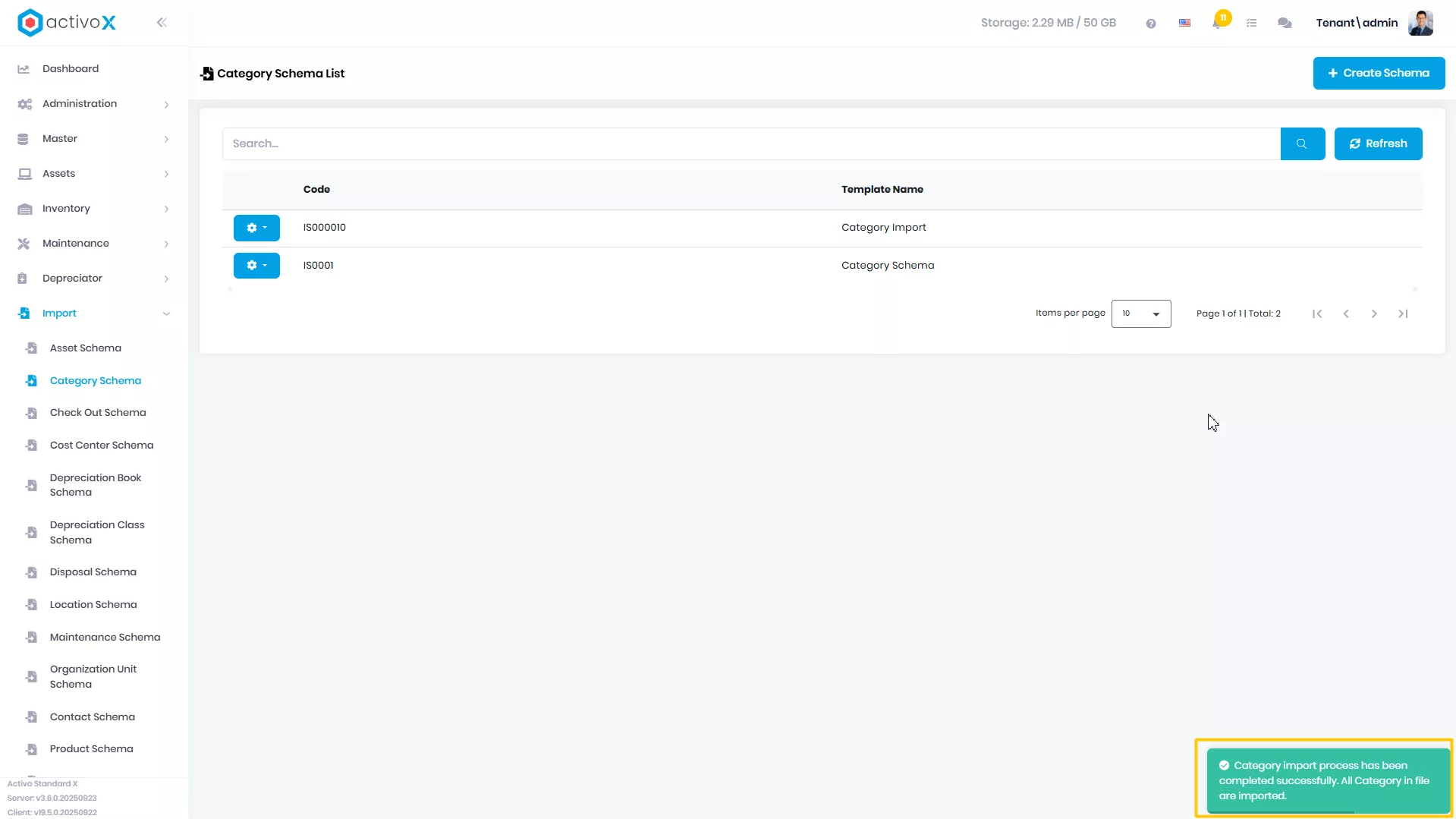This screenshot has width=1456, height=819.
Task: Go to previous page icon
Action: (1346, 313)
